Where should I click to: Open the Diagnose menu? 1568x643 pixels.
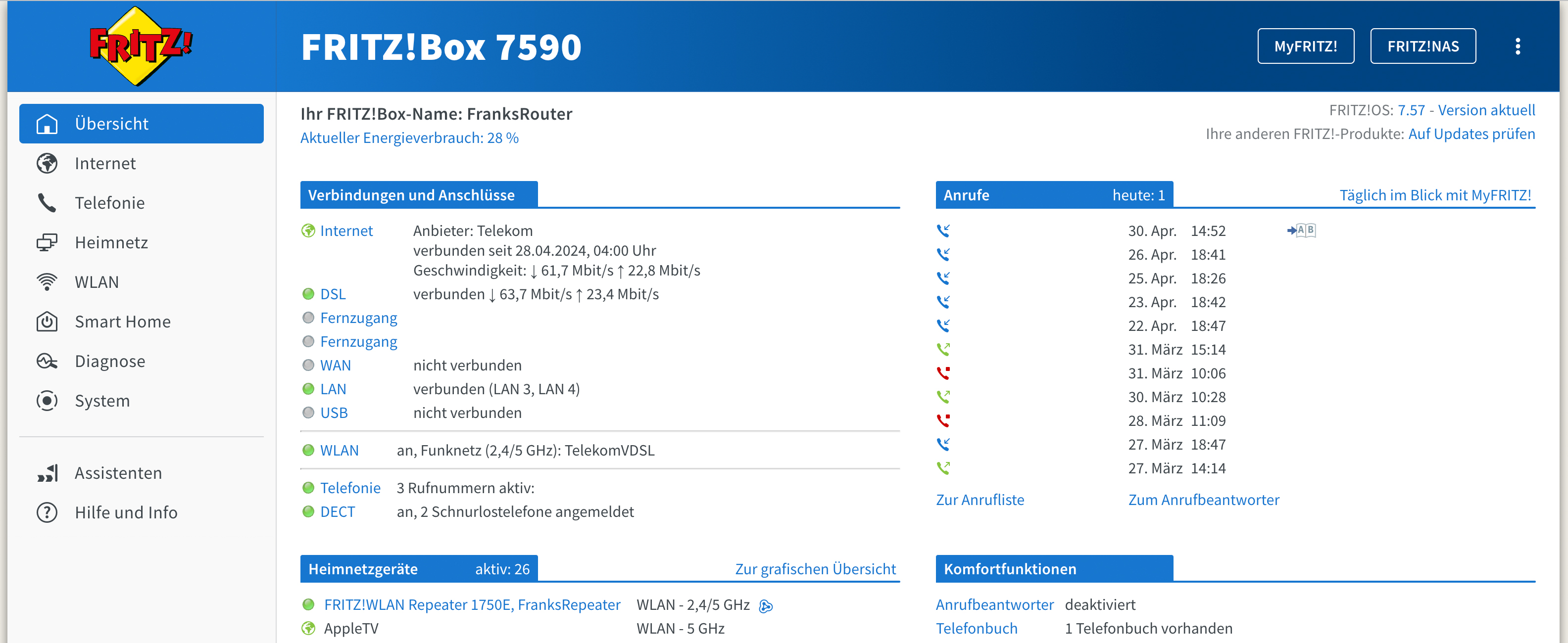tap(141, 361)
